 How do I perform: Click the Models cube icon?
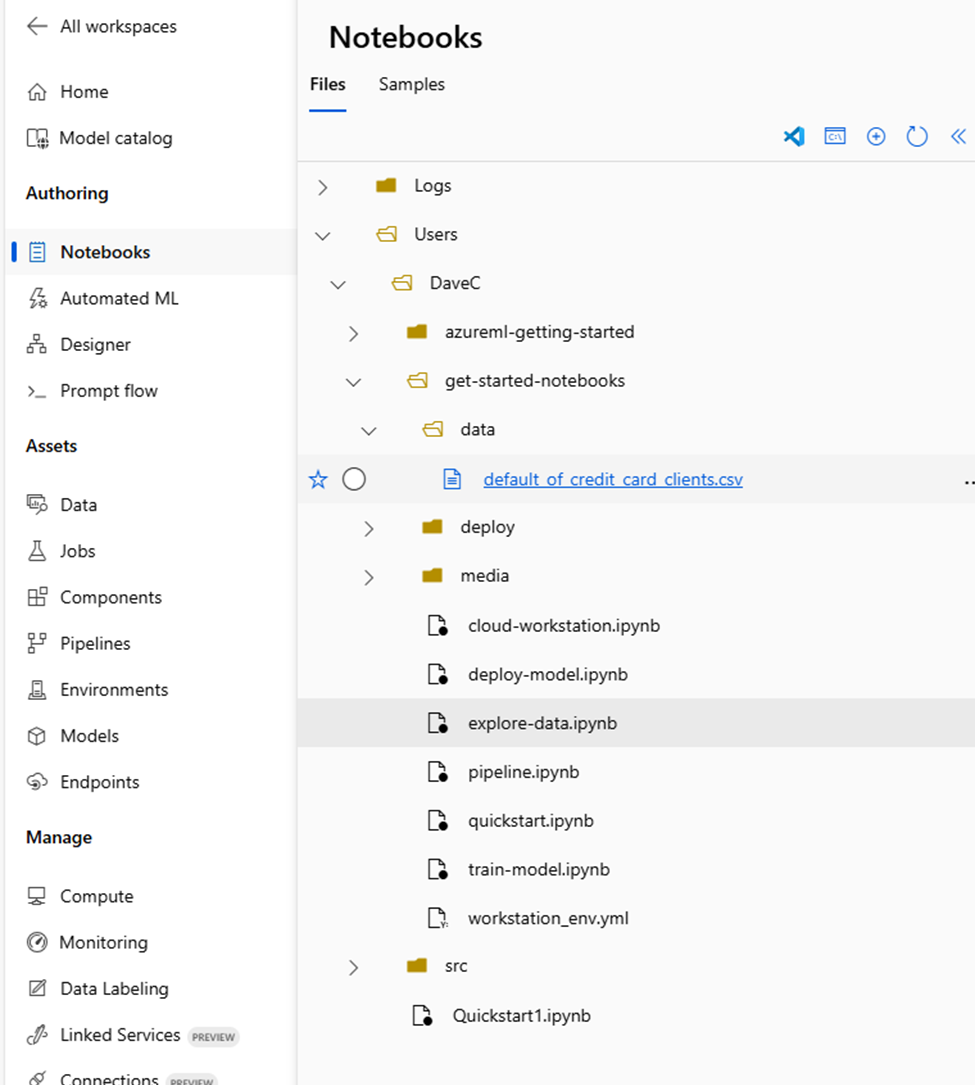37,736
